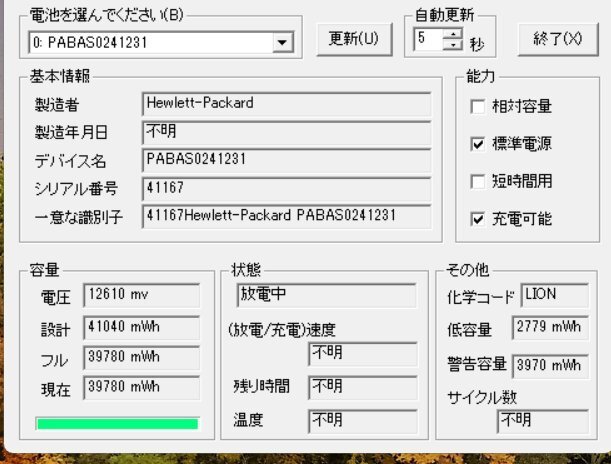The image size is (611, 464).
Task: Toggle the 相対容量 checkbox
Action: pyautogui.click(x=478, y=106)
